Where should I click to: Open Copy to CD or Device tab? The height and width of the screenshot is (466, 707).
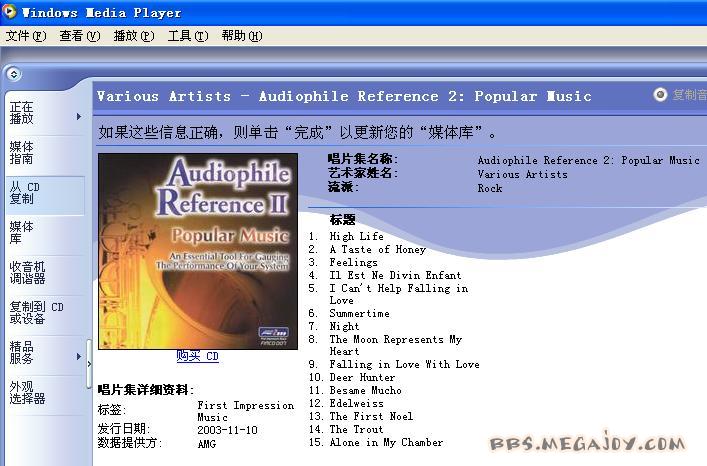coord(45,313)
